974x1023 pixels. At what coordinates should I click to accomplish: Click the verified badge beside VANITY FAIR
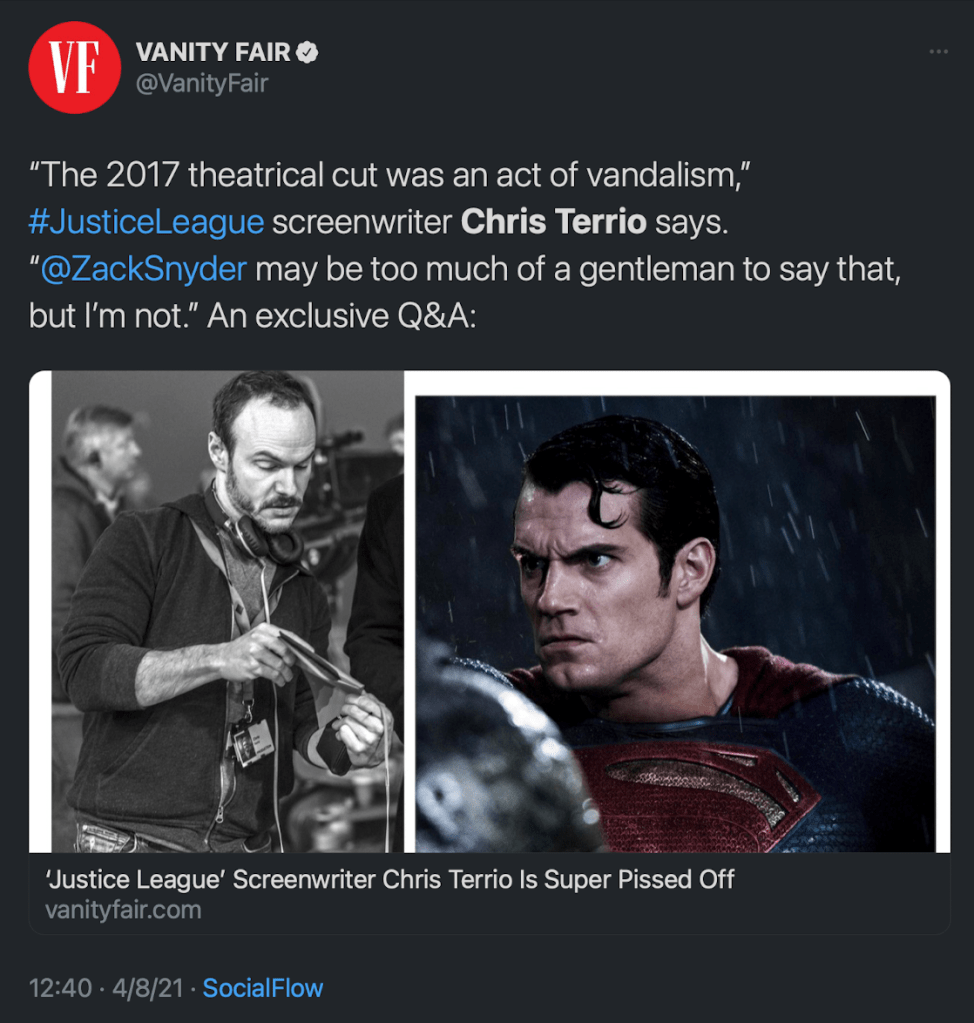point(309,53)
